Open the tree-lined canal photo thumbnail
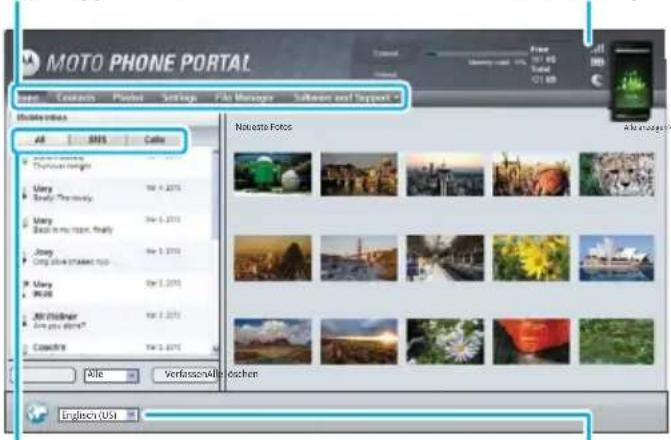 coord(445,258)
